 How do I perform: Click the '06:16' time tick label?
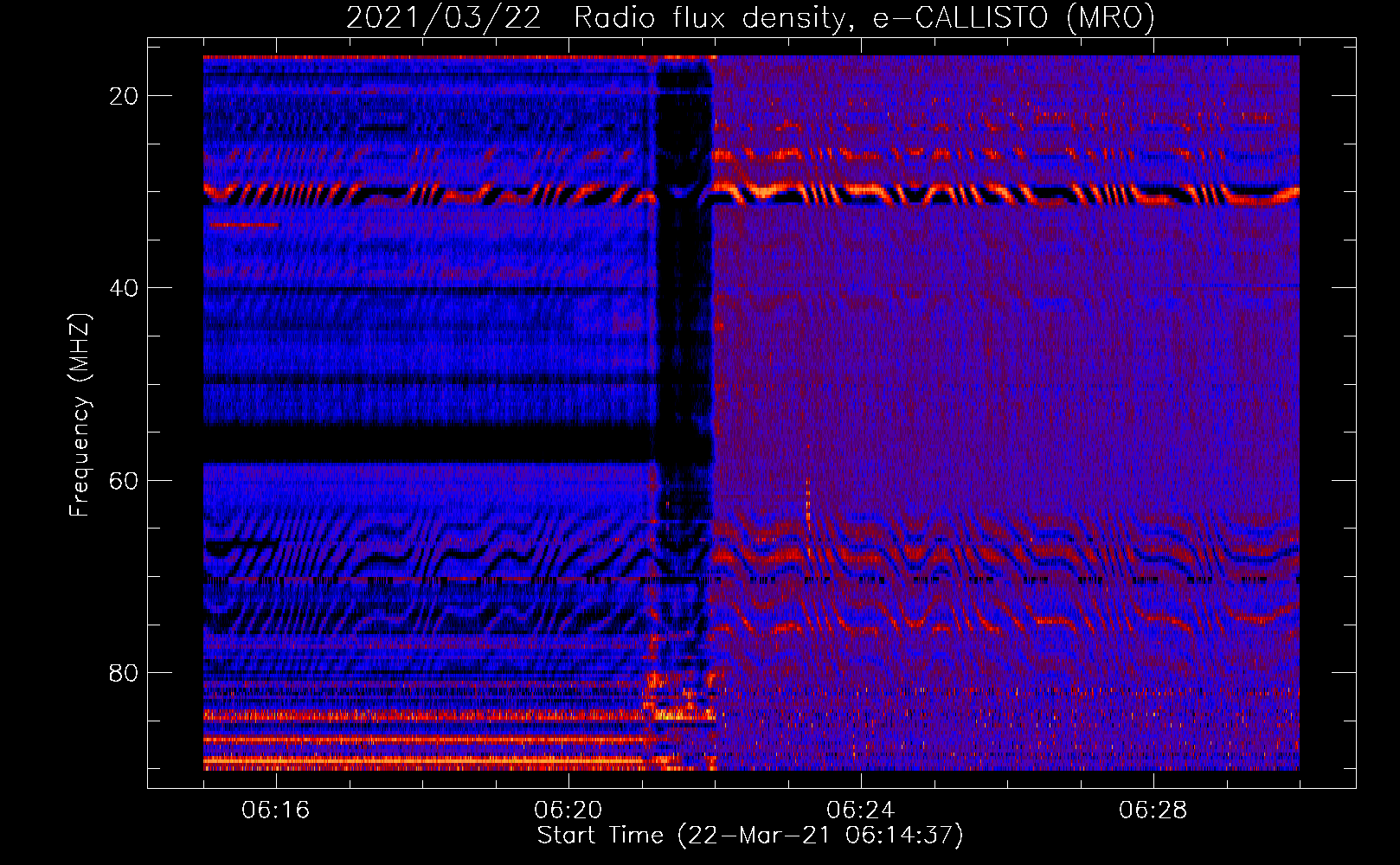[x=276, y=811]
